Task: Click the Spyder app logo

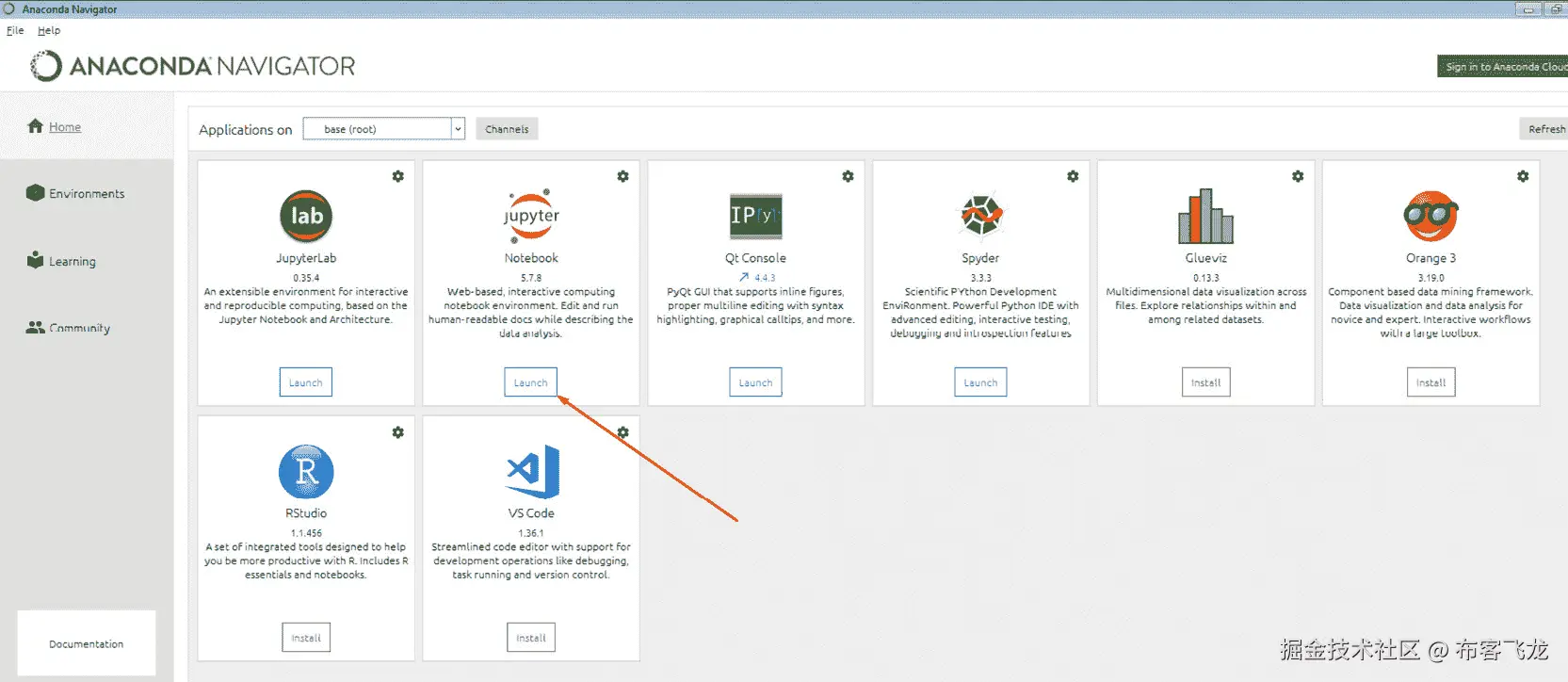Action: [x=981, y=217]
